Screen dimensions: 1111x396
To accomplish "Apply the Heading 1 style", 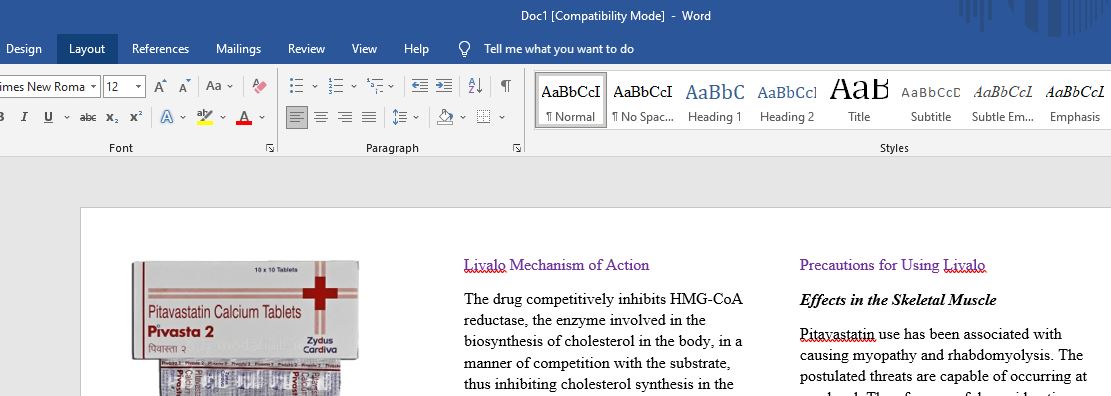I will point(715,100).
